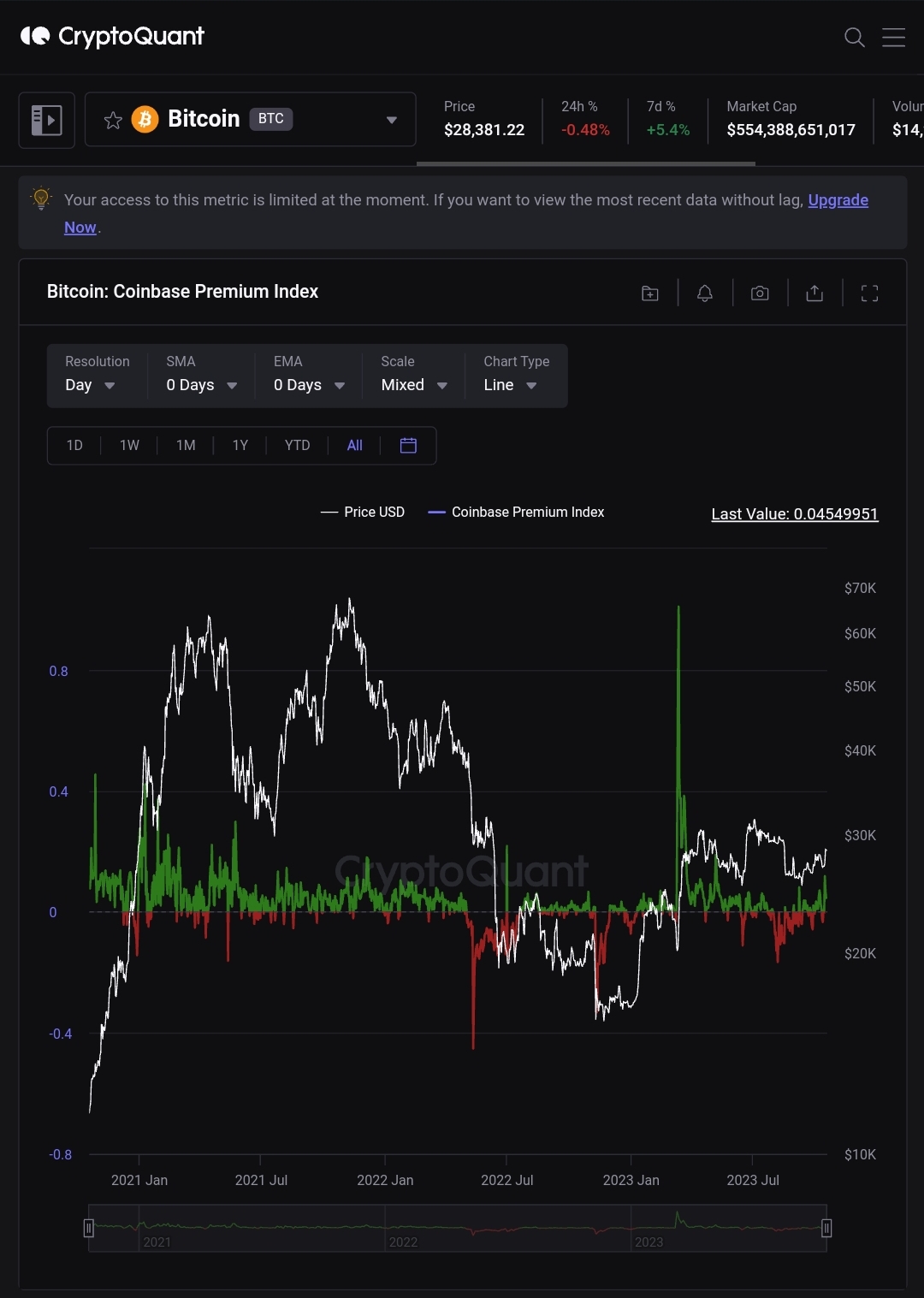Image resolution: width=924 pixels, height=1298 pixels.
Task: Open the SMA 0 Days dropdown
Action: coord(201,375)
